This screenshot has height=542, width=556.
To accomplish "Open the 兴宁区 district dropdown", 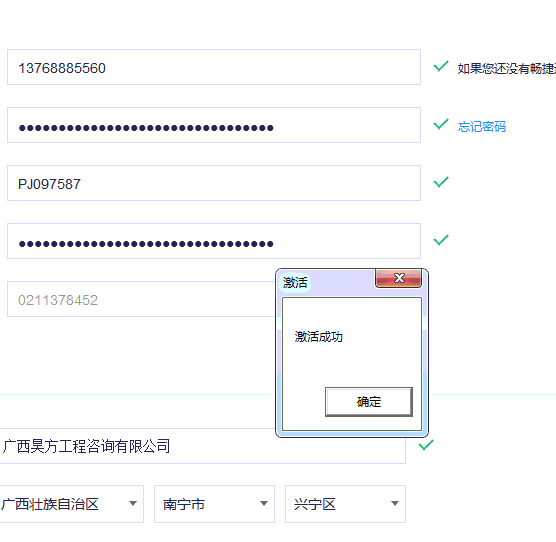I will click(345, 504).
